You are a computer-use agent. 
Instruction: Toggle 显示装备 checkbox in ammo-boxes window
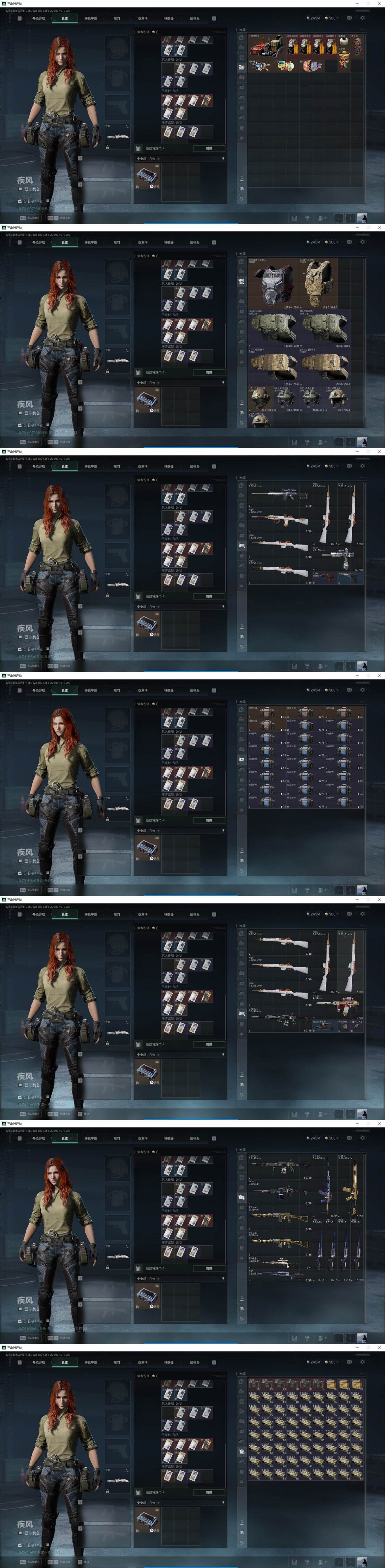pyautogui.click(x=21, y=861)
